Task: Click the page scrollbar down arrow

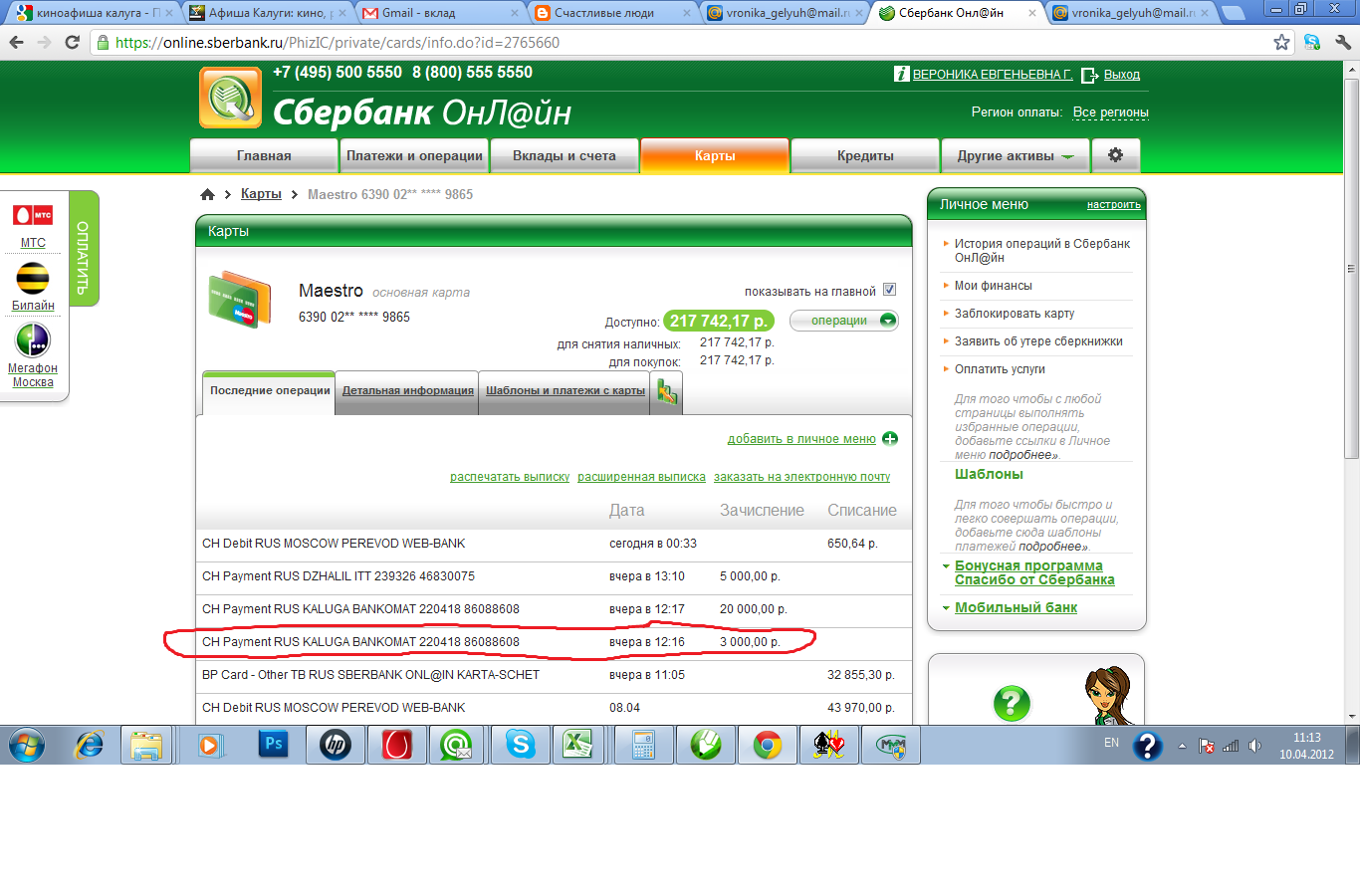Action: (1351, 716)
